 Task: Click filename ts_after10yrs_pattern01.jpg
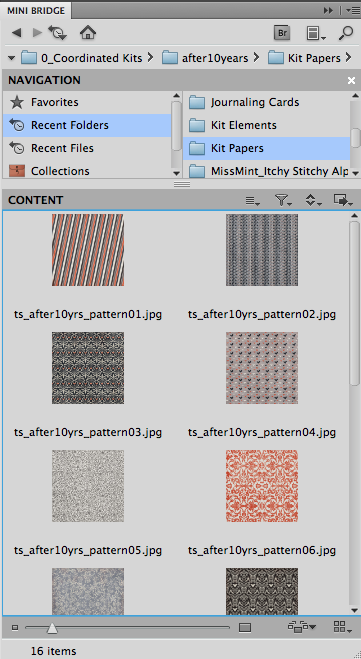coord(88,314)
